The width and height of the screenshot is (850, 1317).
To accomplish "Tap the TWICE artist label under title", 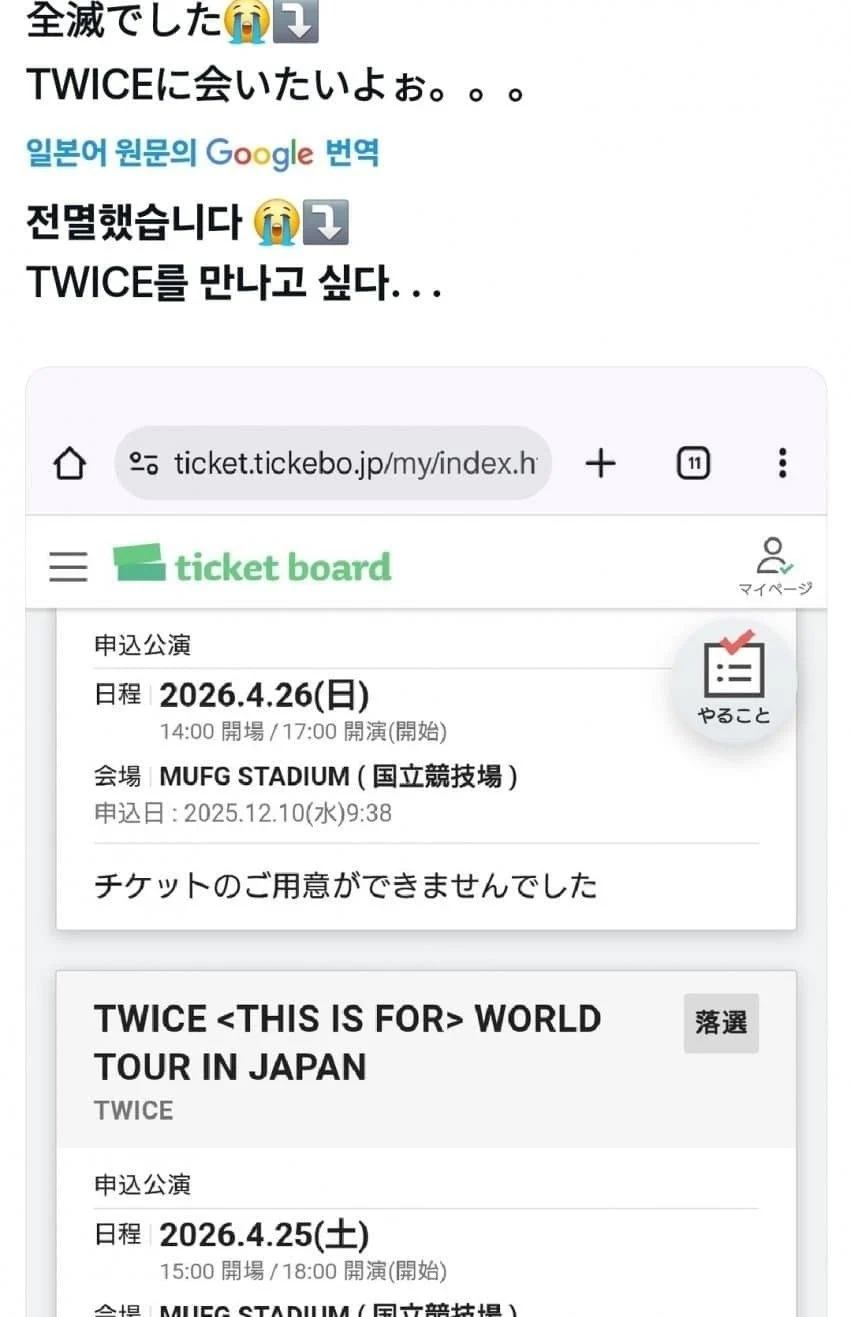I will [x=133, y=1111].
